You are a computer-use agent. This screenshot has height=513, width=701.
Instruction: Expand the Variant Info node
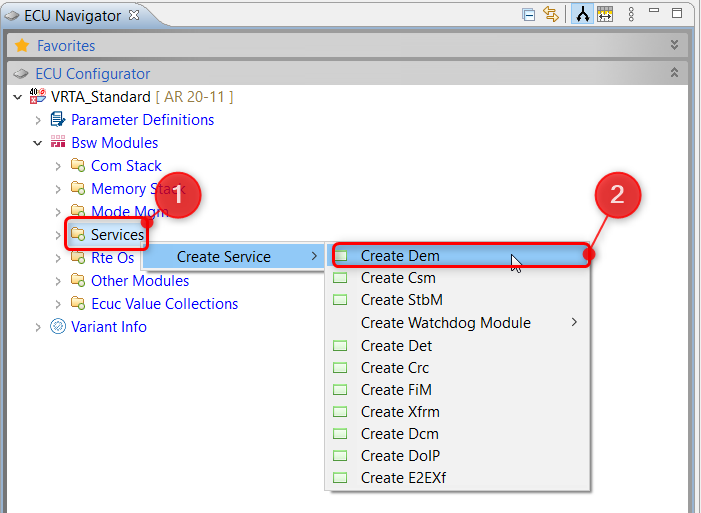38,327
